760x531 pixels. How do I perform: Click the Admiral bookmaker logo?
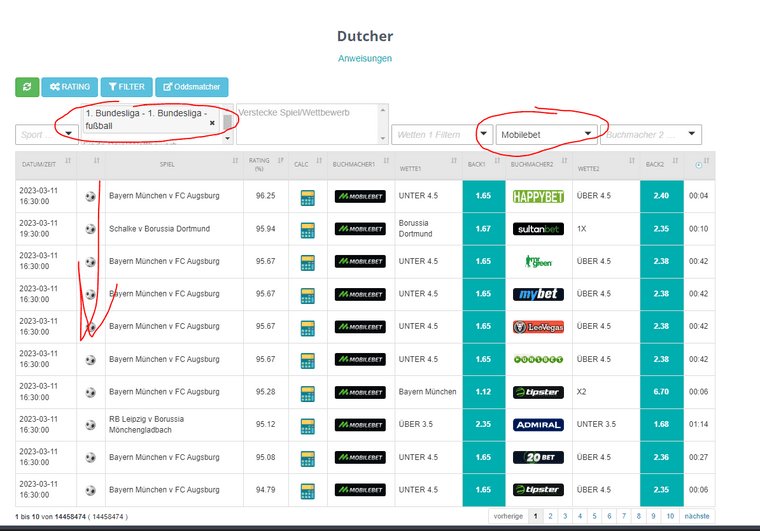coord(538,425)
